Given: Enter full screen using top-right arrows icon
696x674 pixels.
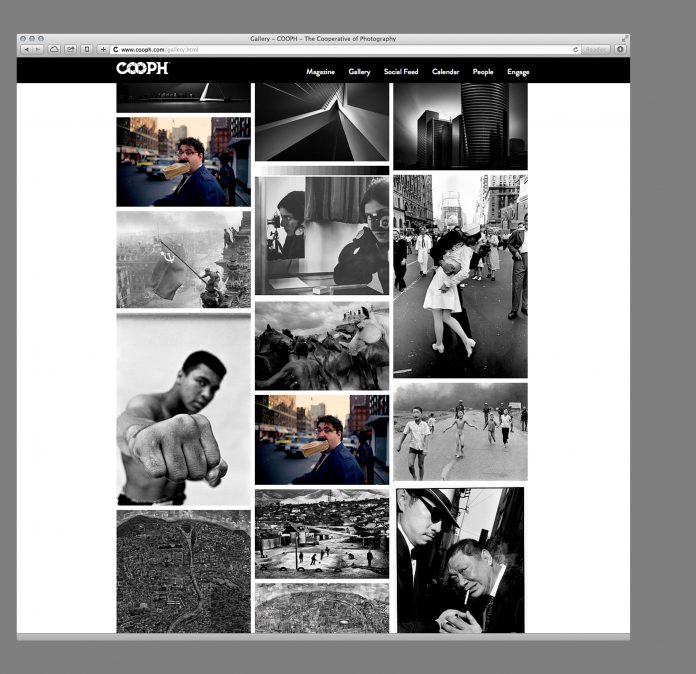Looking at the screenshot, I should pos(625,39).
